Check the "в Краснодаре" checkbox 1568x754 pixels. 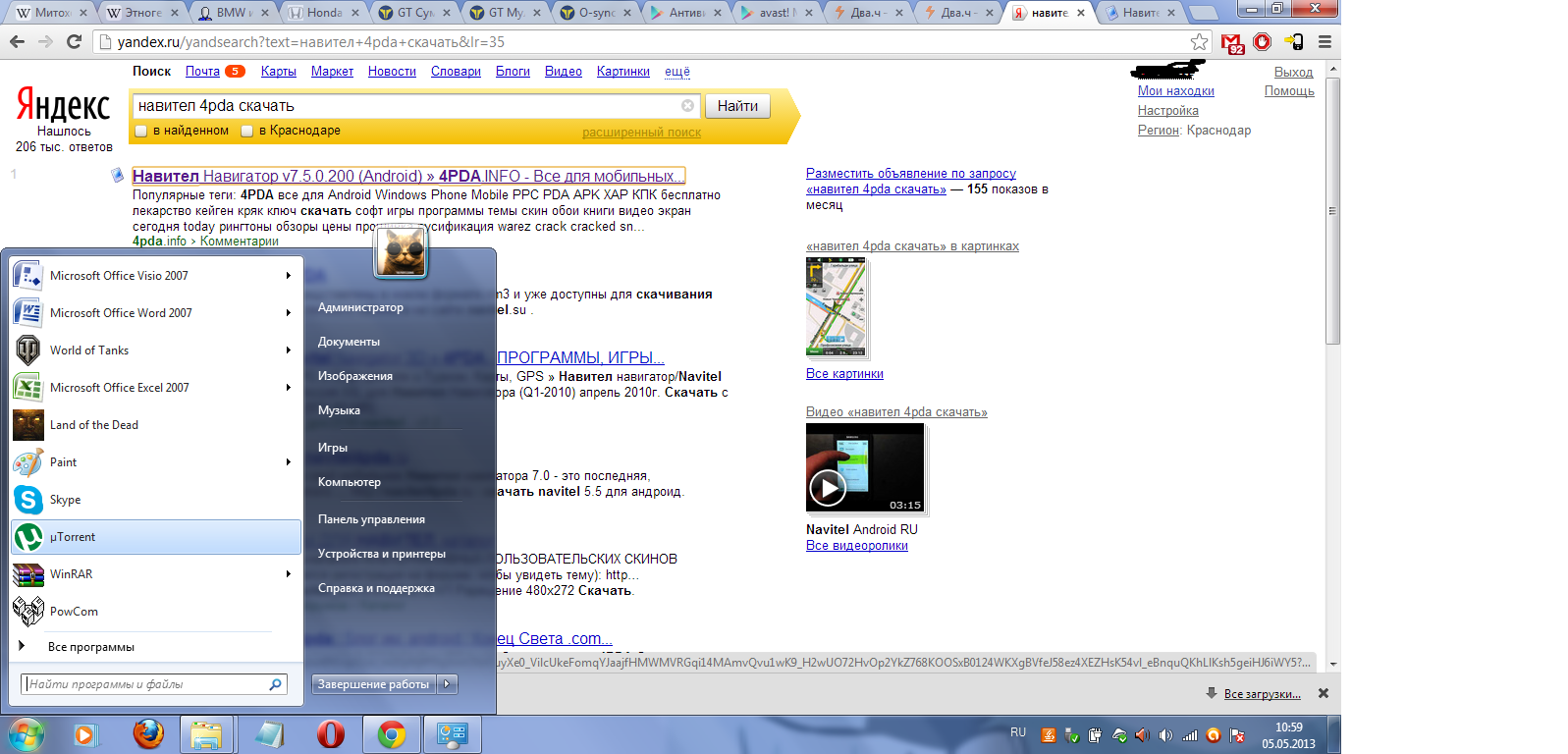[247, 131]
